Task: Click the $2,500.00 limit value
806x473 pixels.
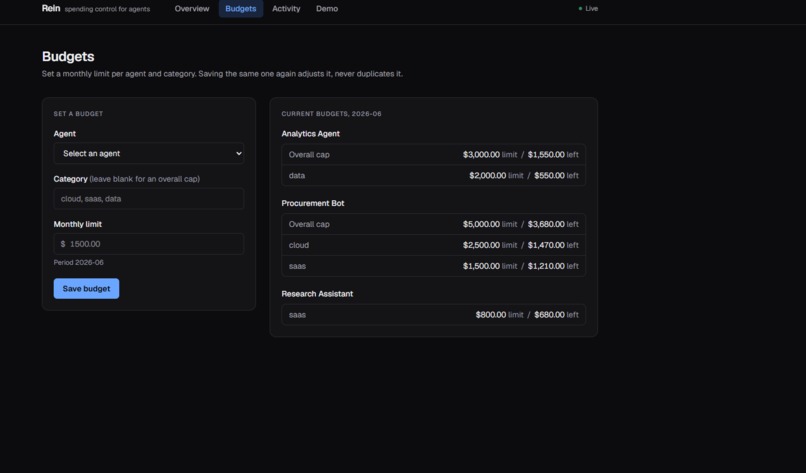Action: [481, 245]
